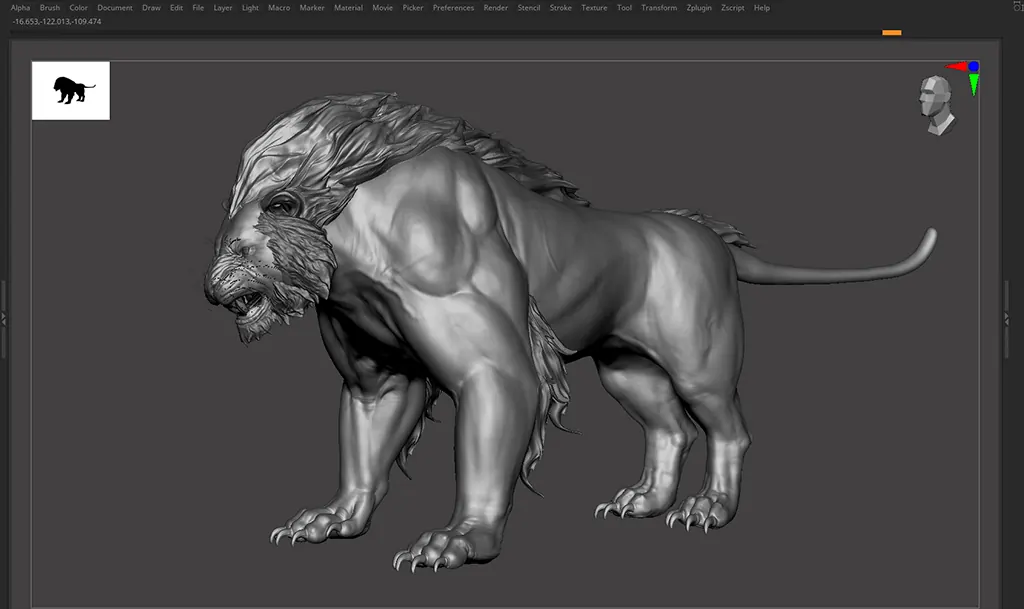The image size is (1024, 609).
Task: Click the green Y axis cone
Action: [974, 84]
